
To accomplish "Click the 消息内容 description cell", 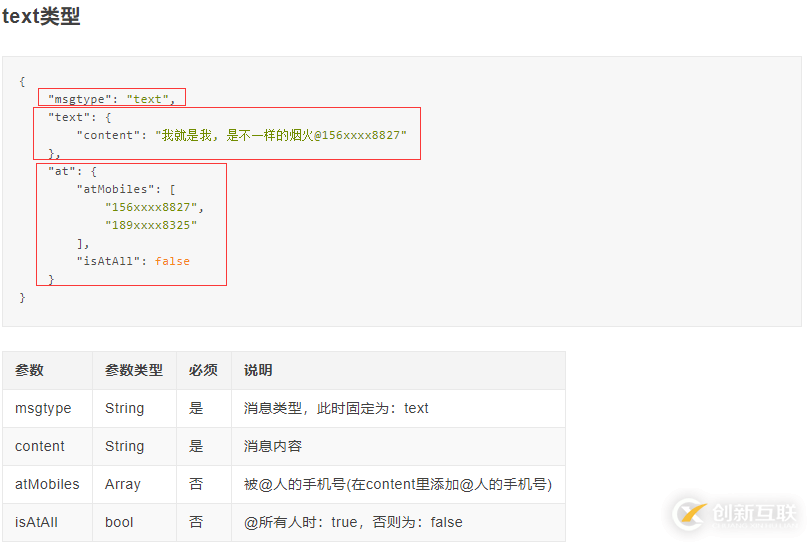I will pyautogui.click(x=273, y=446).
